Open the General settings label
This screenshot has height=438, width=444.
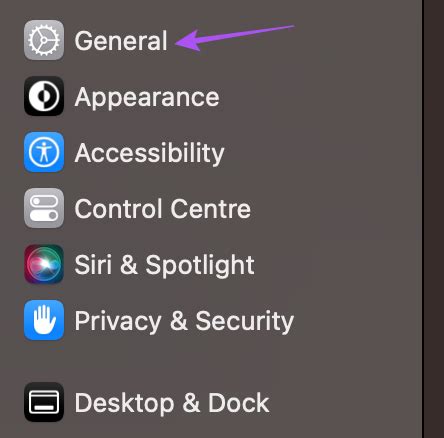click(121, 41)
